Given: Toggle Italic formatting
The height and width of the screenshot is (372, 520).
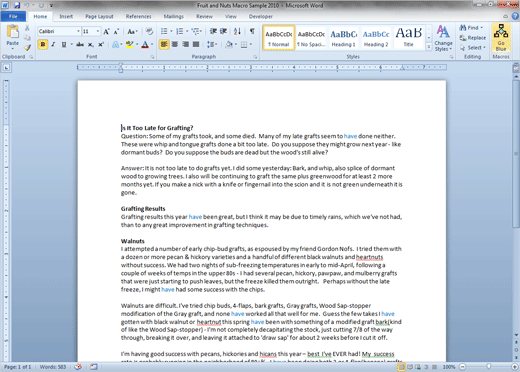Looking at the screenshot, I should coord(53,44).
